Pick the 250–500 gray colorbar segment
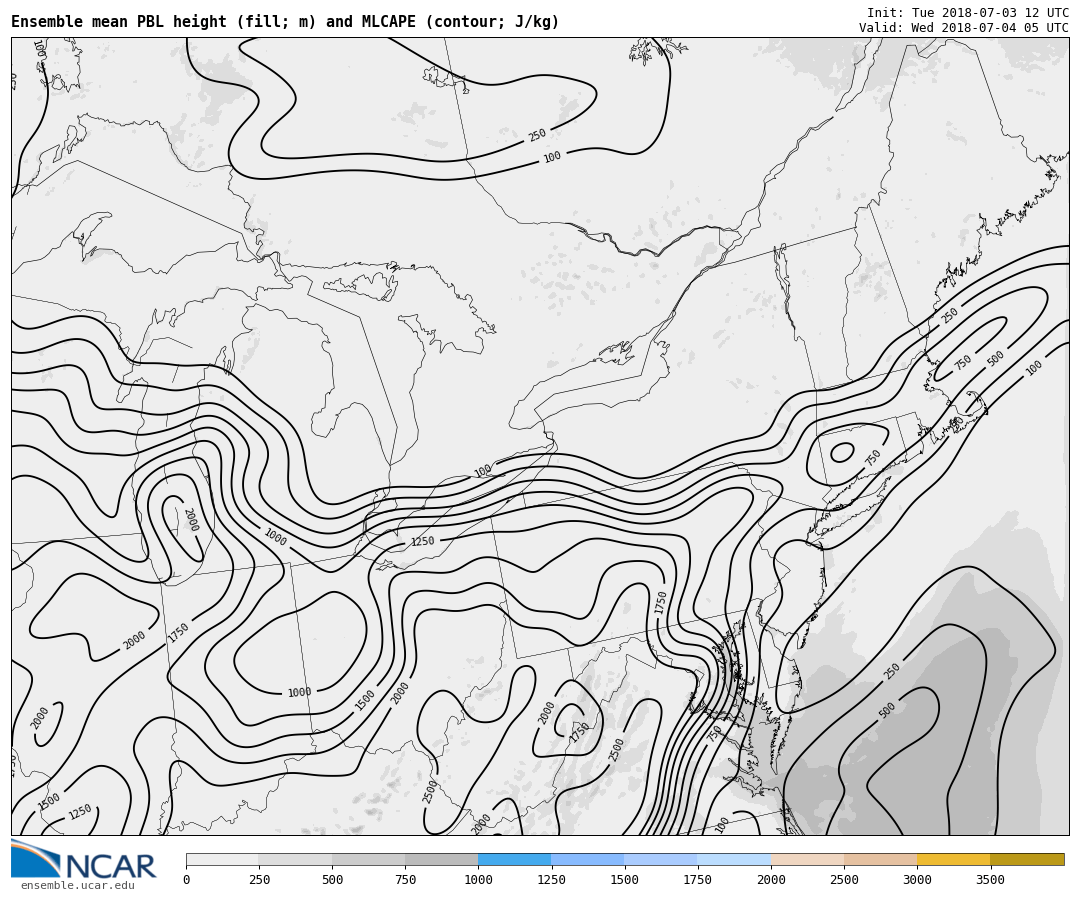This screenshot has width=1080, height=898. pyautogui.click(x=295, y=859)
